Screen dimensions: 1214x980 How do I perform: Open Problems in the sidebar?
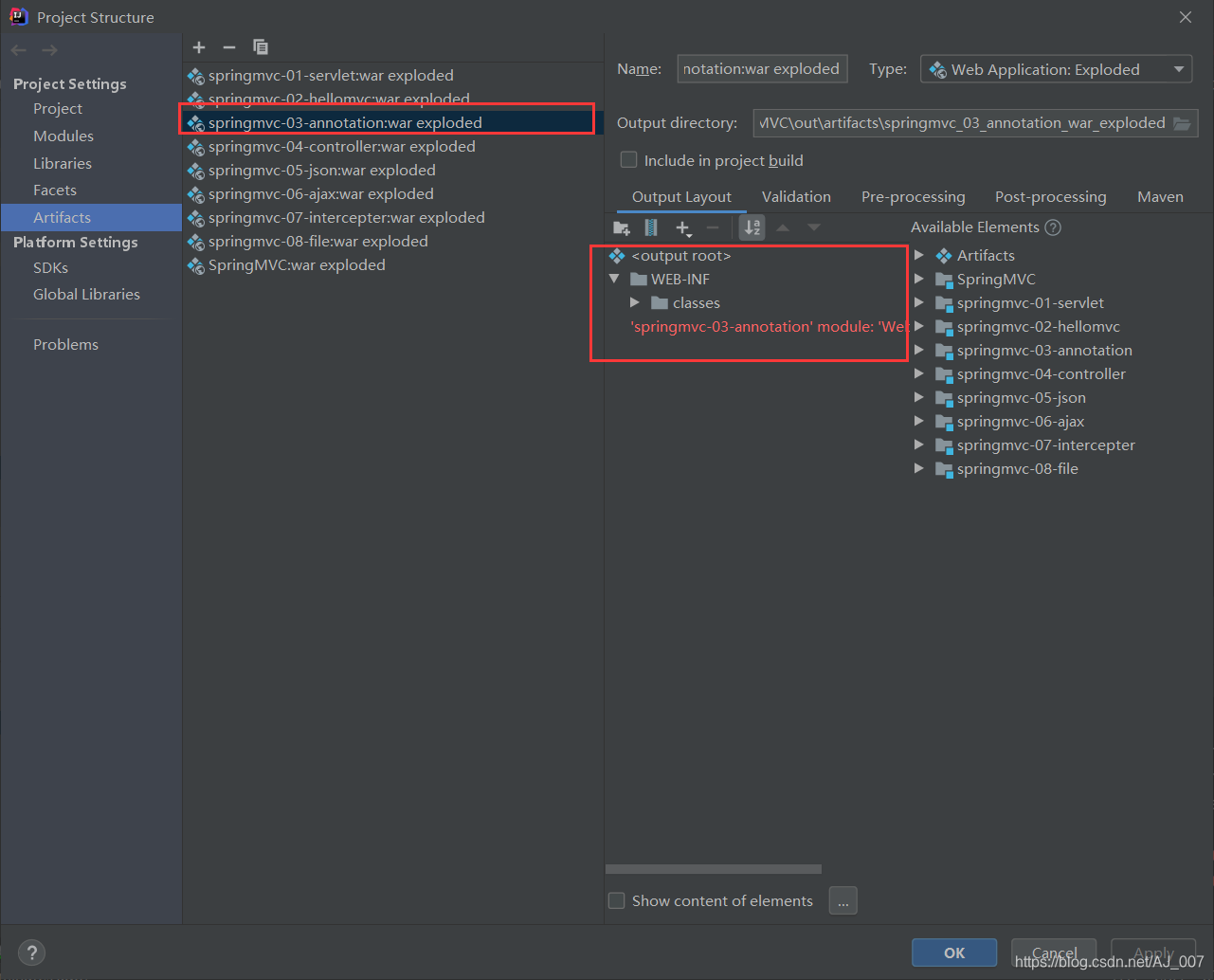65,345
